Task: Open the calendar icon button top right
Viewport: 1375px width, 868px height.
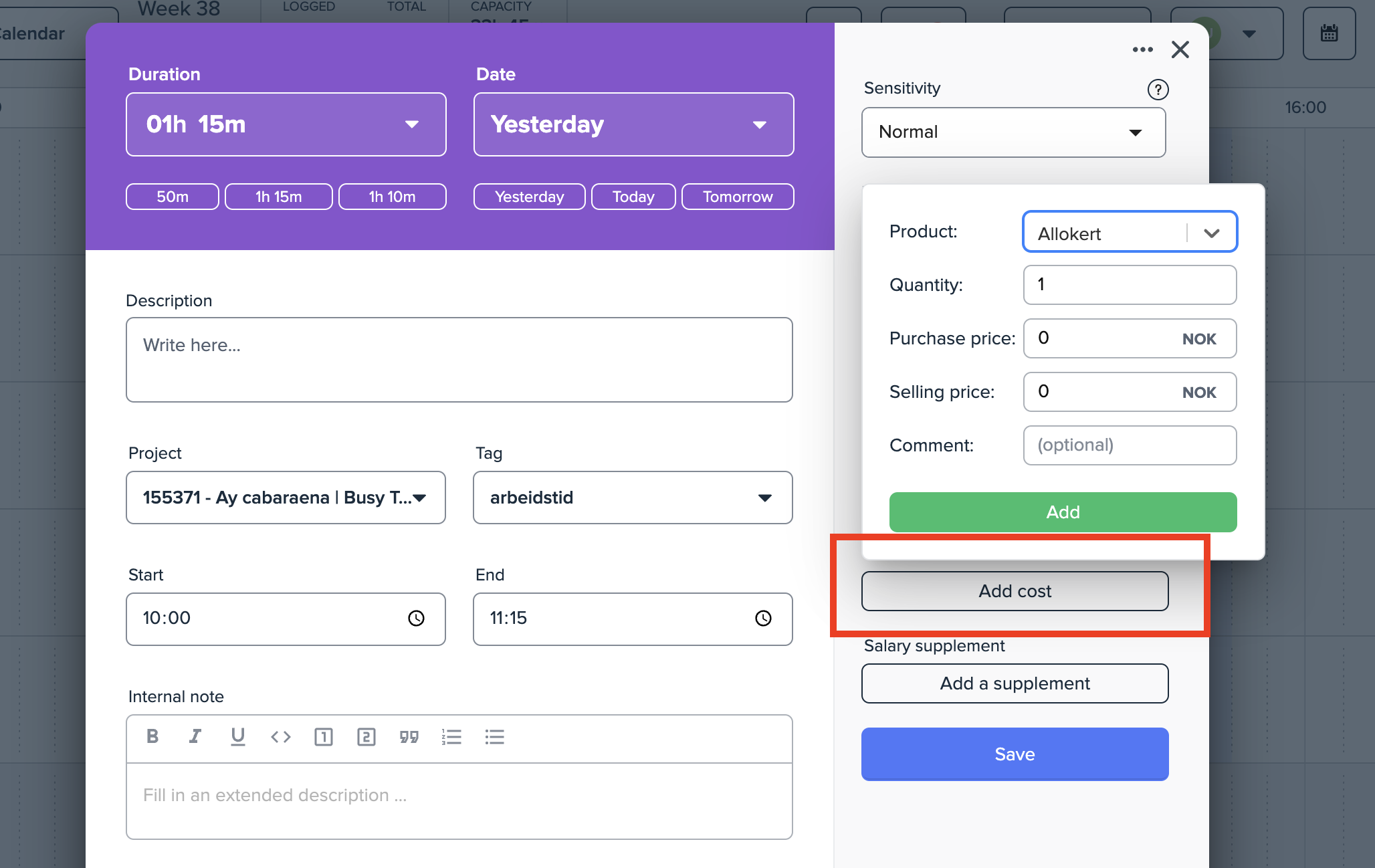Action: (x=1329, y=33)
